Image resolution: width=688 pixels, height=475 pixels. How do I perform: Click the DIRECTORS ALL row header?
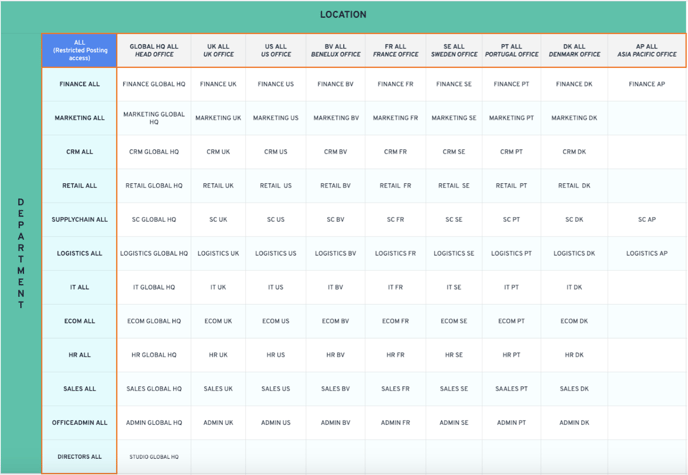(x=79, y=457)
